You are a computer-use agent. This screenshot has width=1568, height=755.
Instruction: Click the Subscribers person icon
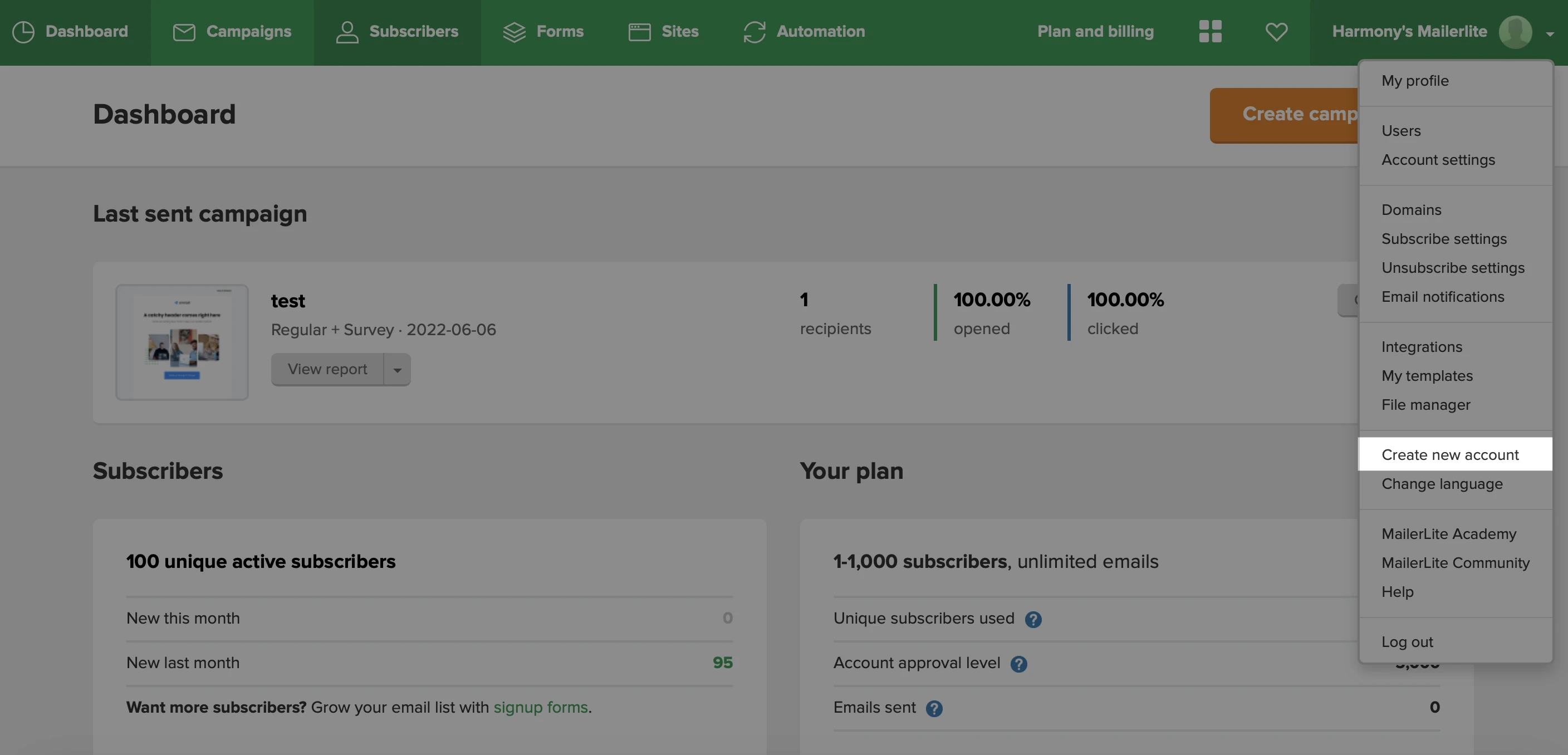347,32
